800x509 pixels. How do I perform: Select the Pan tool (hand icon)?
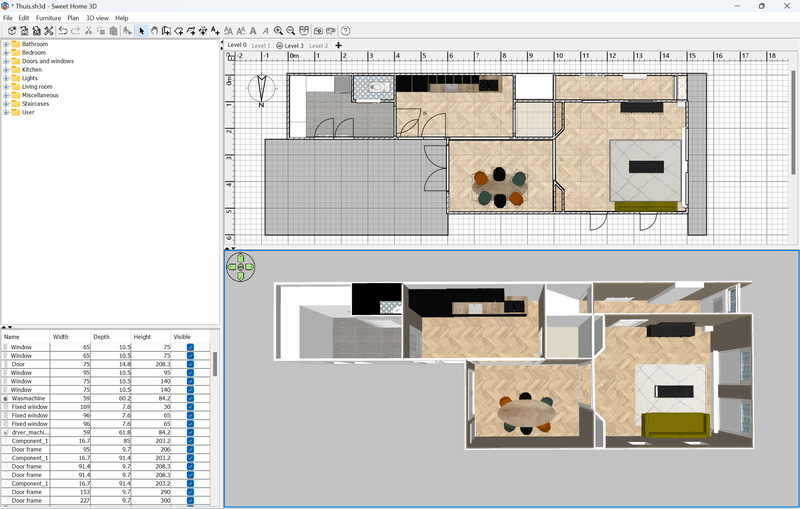pyautogui.click(x=154, y=31)
